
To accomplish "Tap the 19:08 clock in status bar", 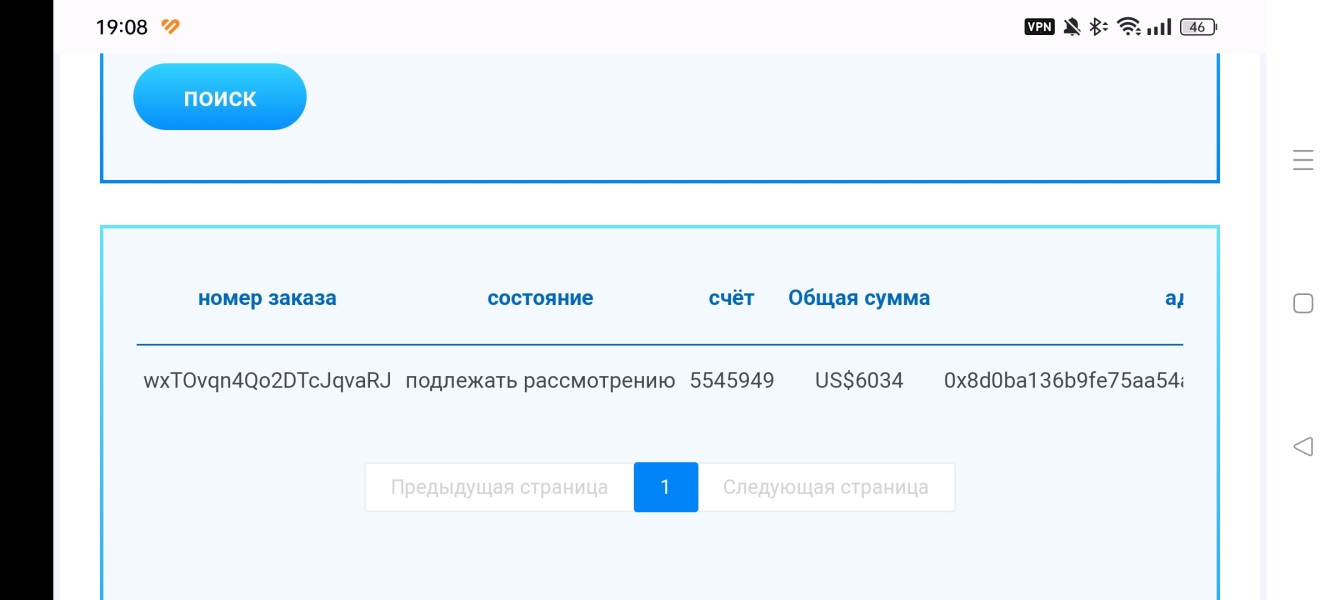I will tap(122, 27).
